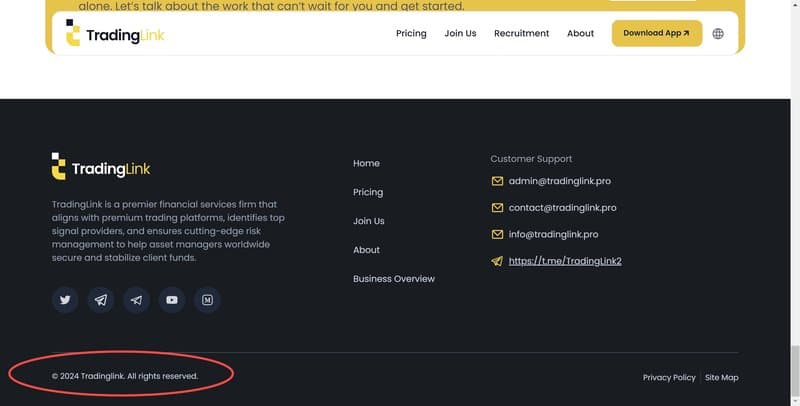
Task: Click the contact@tradinglink.pro email address
Action: (x=562, y=208)
